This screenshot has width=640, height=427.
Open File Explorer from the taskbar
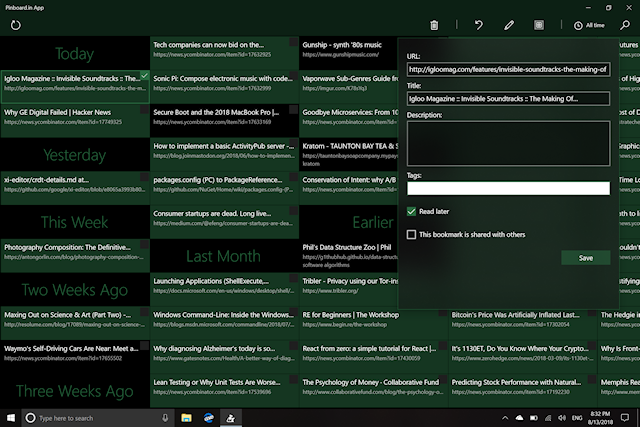187,418
